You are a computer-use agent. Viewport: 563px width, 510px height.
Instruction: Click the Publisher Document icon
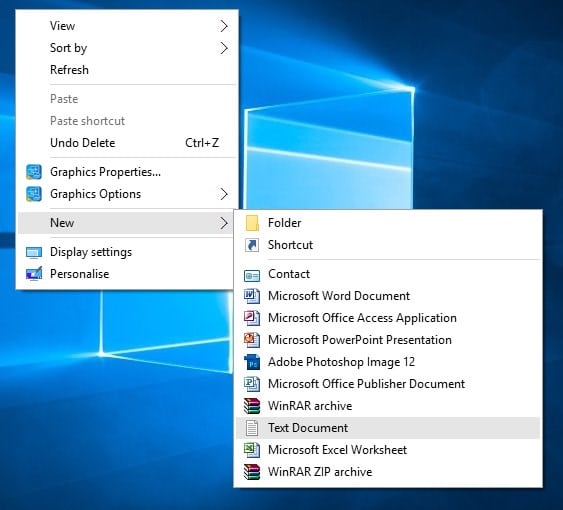tap(252, 384)
